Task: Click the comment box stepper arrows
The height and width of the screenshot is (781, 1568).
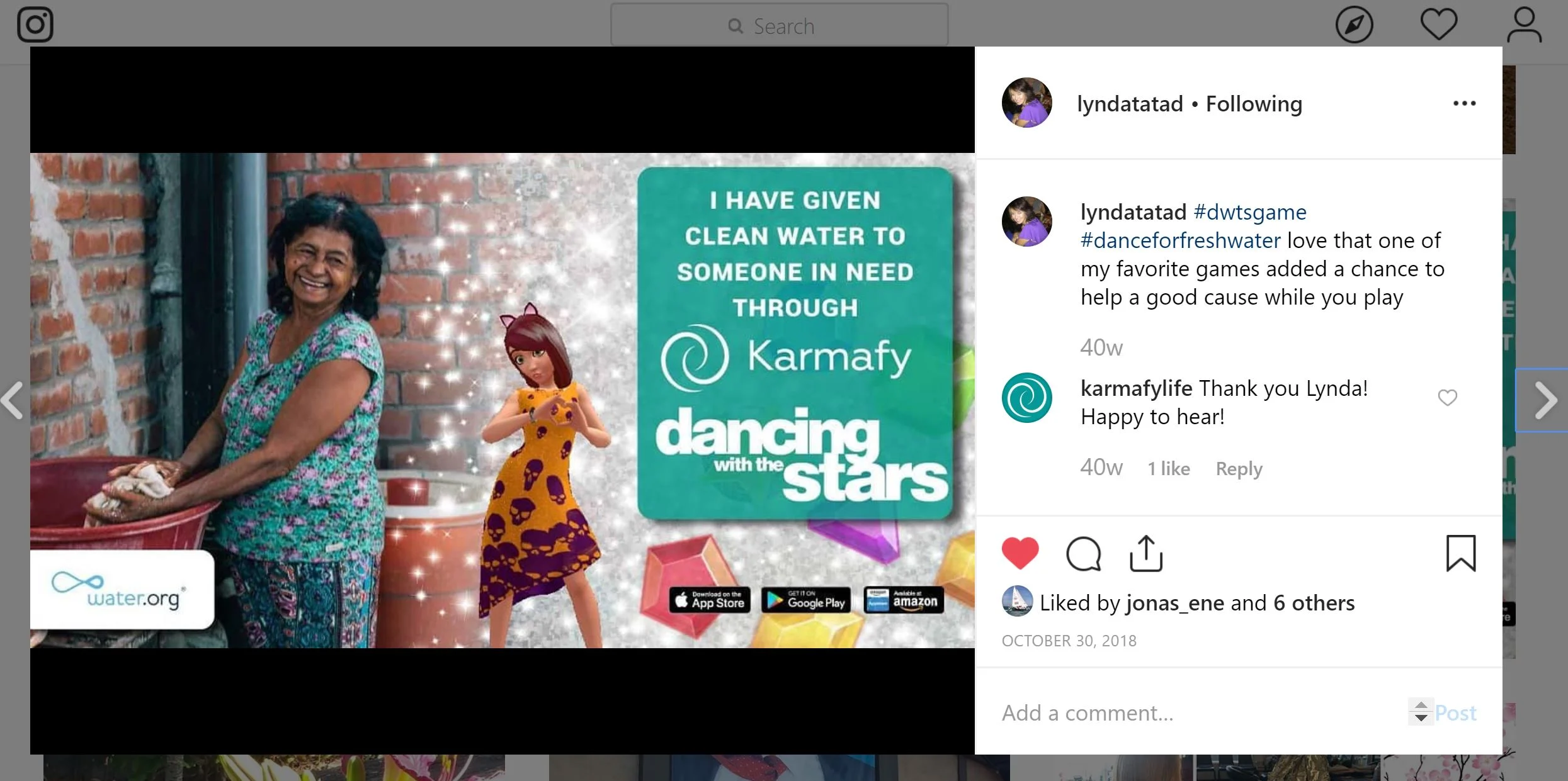Action: click(1421, 712)
